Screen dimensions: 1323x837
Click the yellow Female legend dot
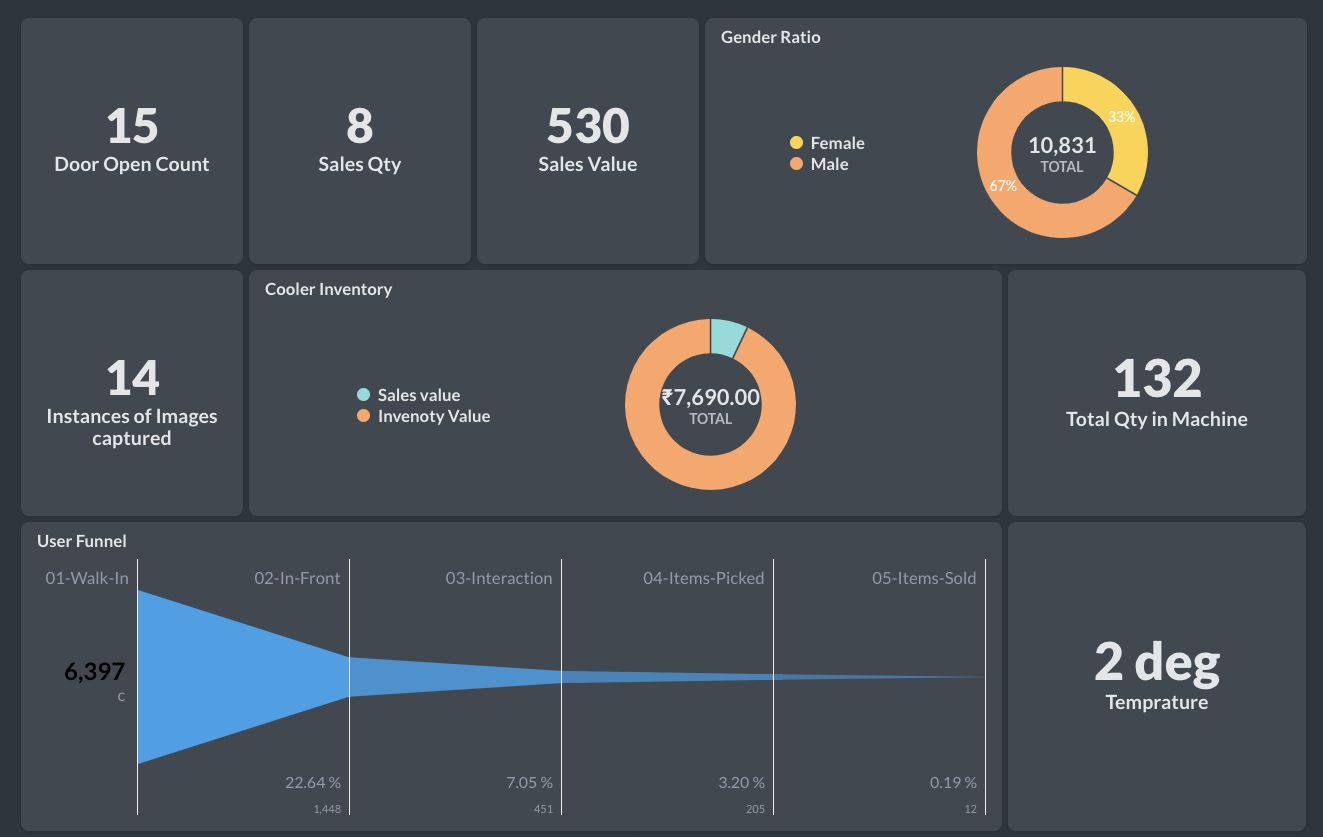click(x=796, y=143)
